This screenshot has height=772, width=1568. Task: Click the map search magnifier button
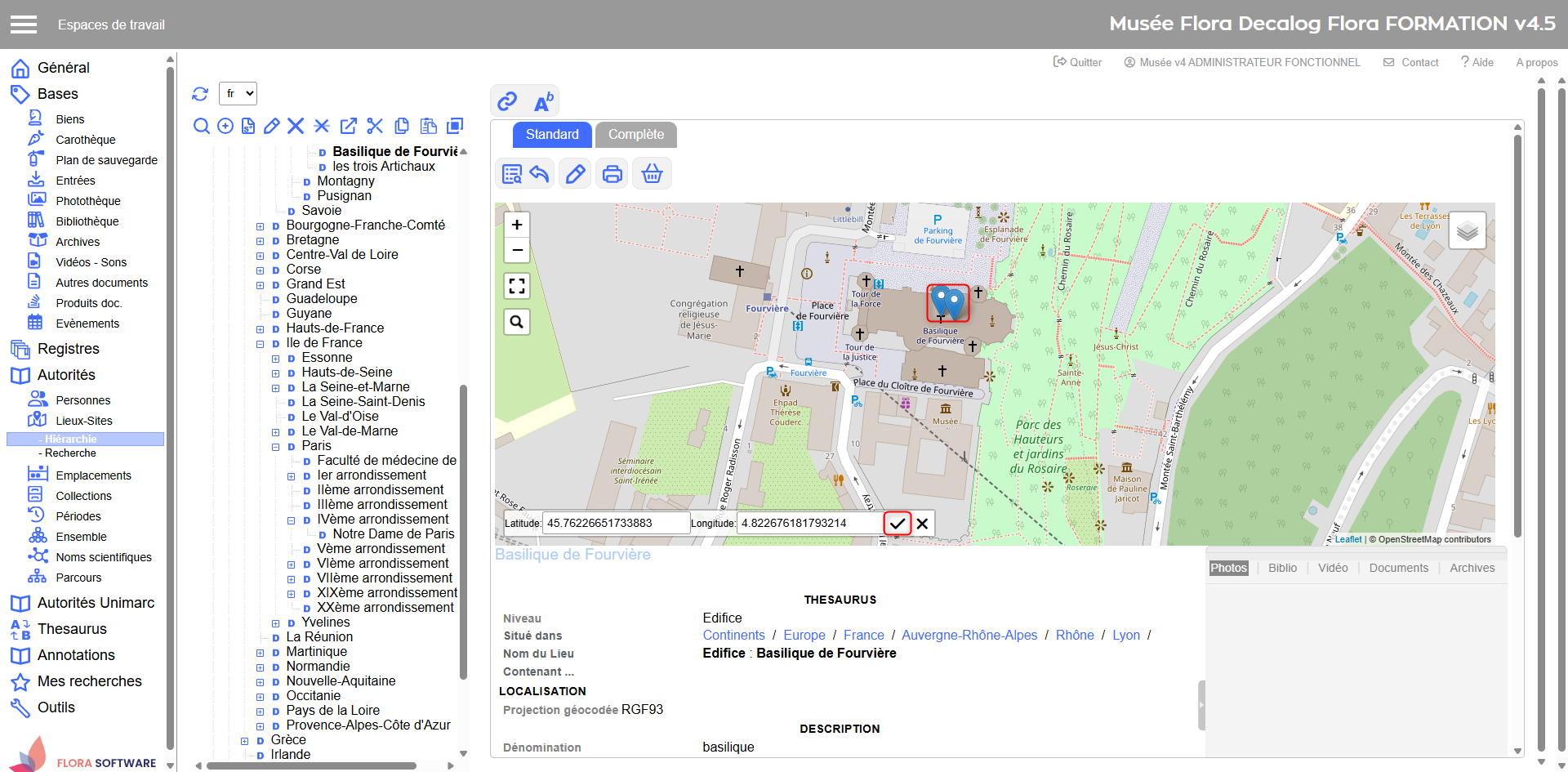[517, 322]
